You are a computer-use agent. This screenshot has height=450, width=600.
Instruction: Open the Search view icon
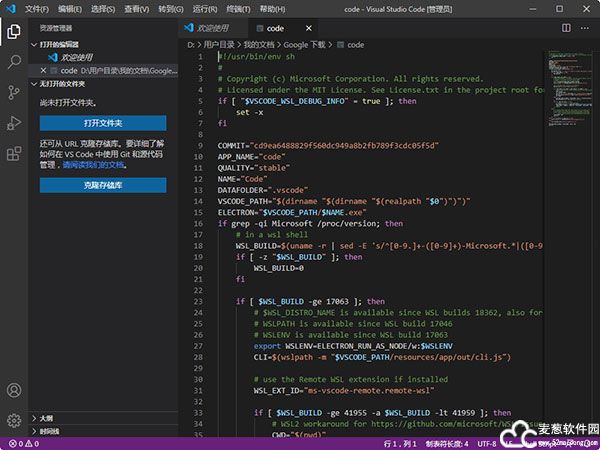click(x=14, y=62)
